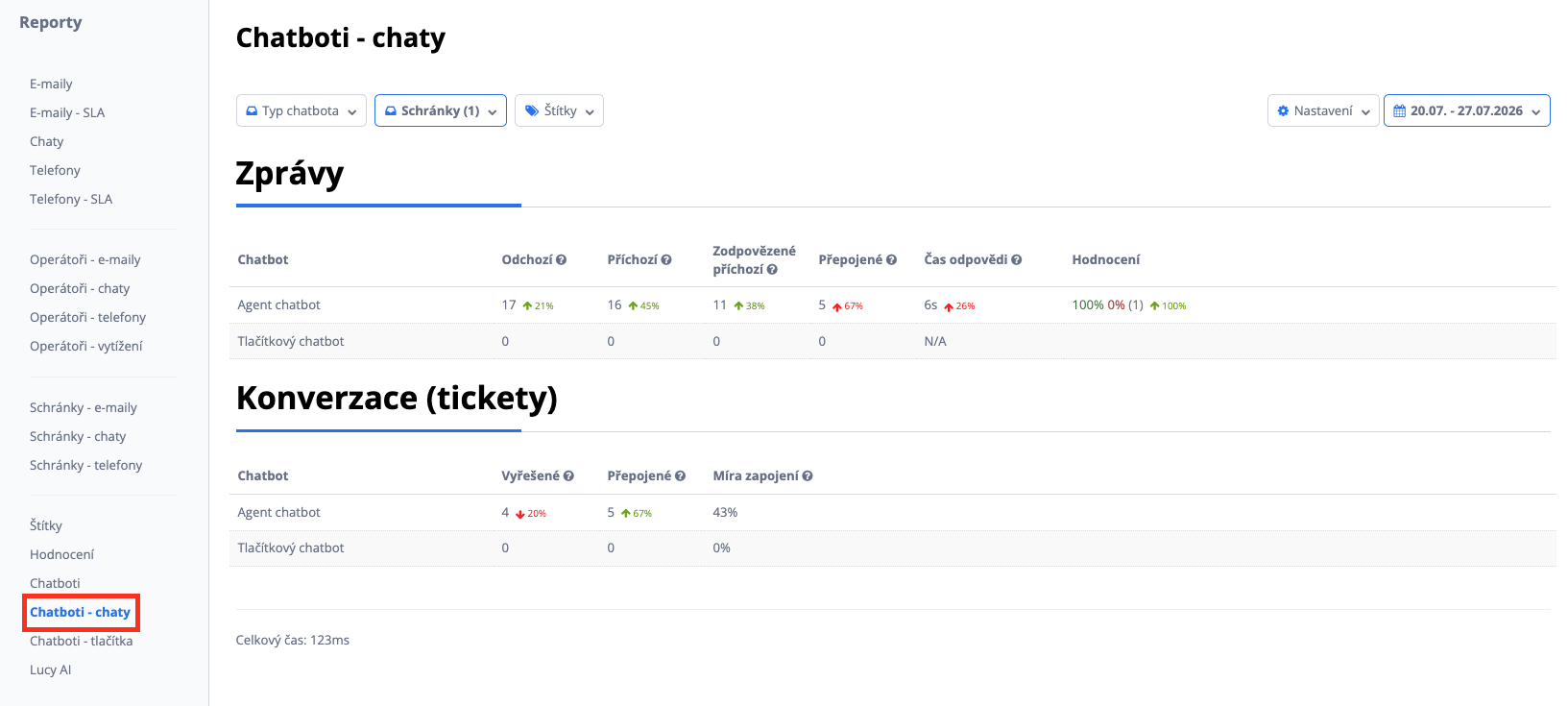Open the Operátoři - vytížení report
The image size is (1568, 706).
pos(85,346)
